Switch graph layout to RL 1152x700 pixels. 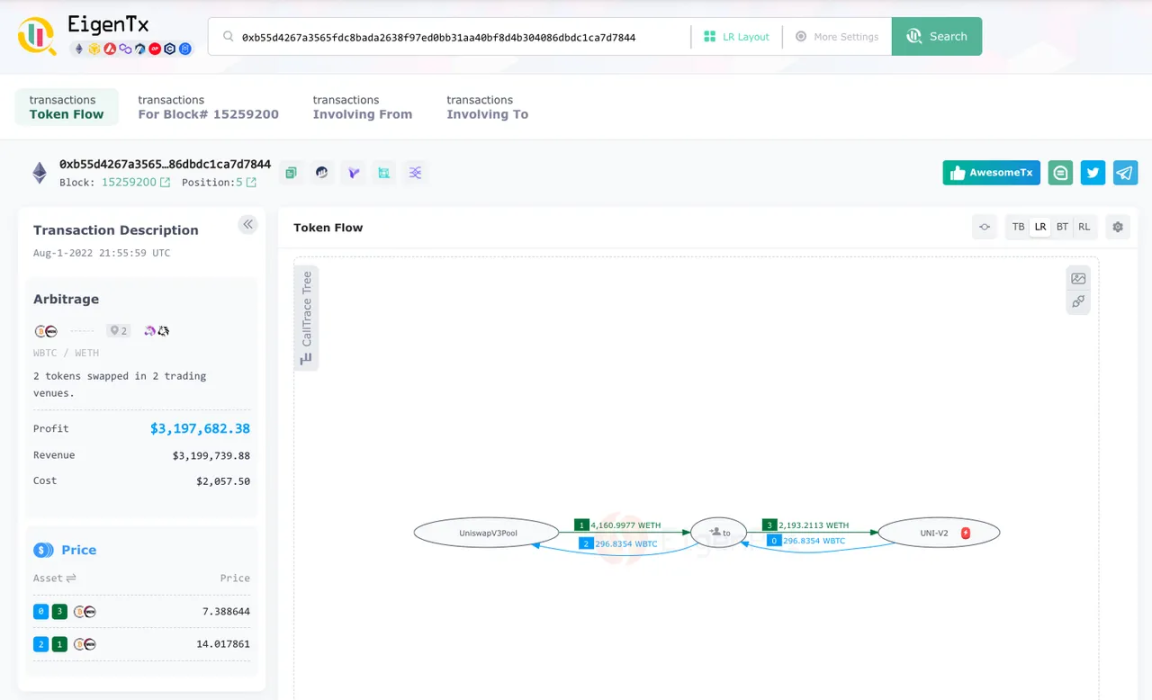(x=1084, y=227)
